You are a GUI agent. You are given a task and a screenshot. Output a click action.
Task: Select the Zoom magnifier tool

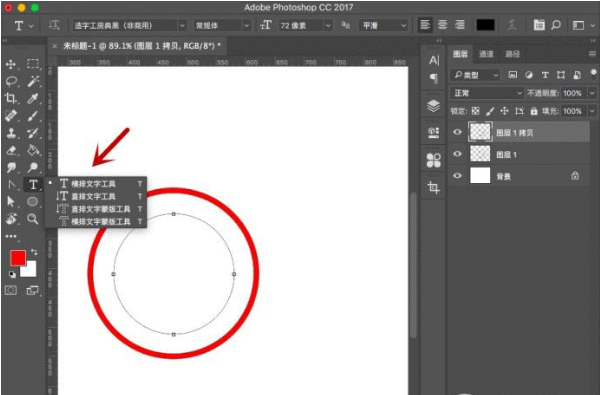[x=33, y=219]
